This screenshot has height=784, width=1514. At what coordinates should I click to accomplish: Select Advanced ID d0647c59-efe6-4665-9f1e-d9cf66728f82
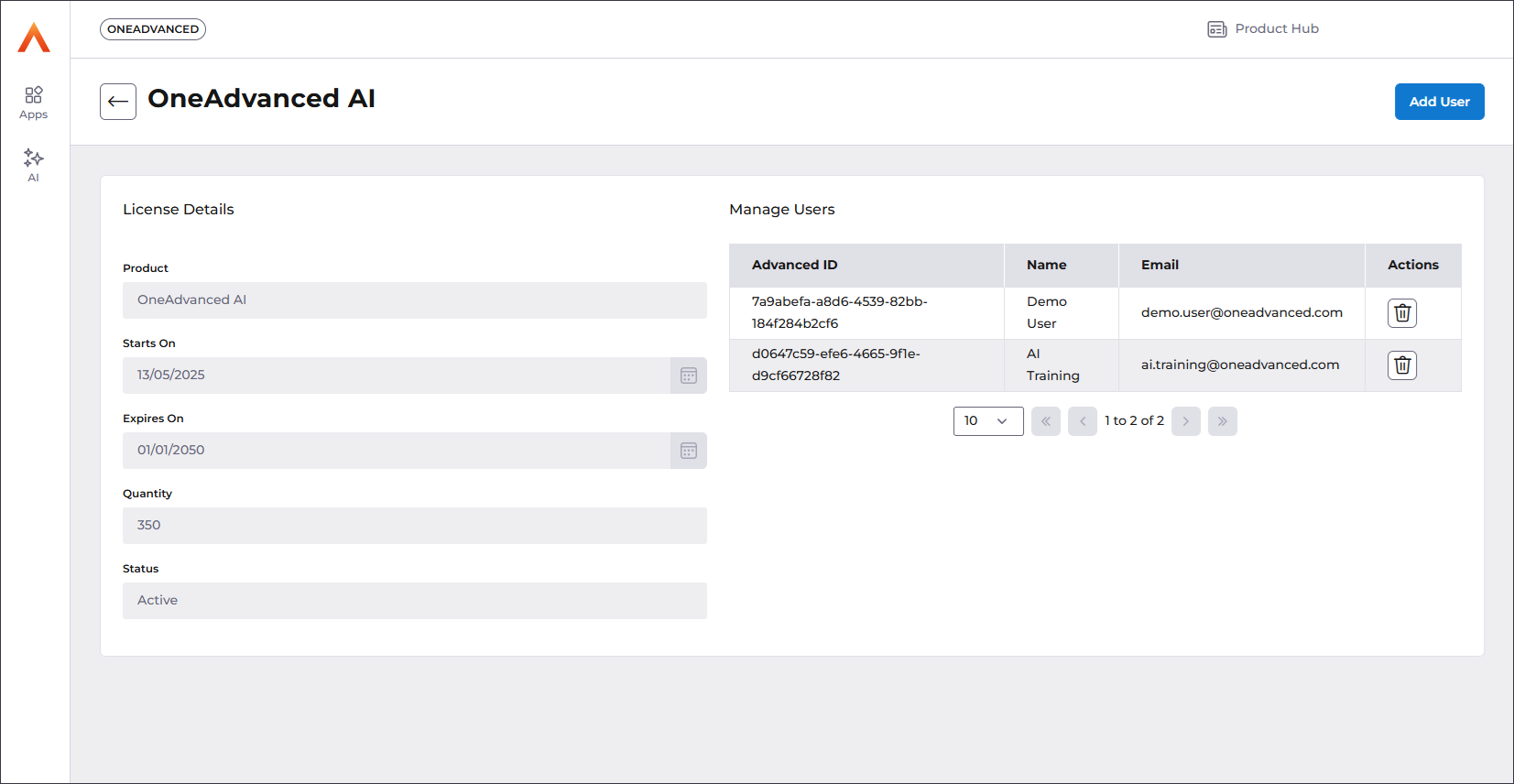(836, 365)
